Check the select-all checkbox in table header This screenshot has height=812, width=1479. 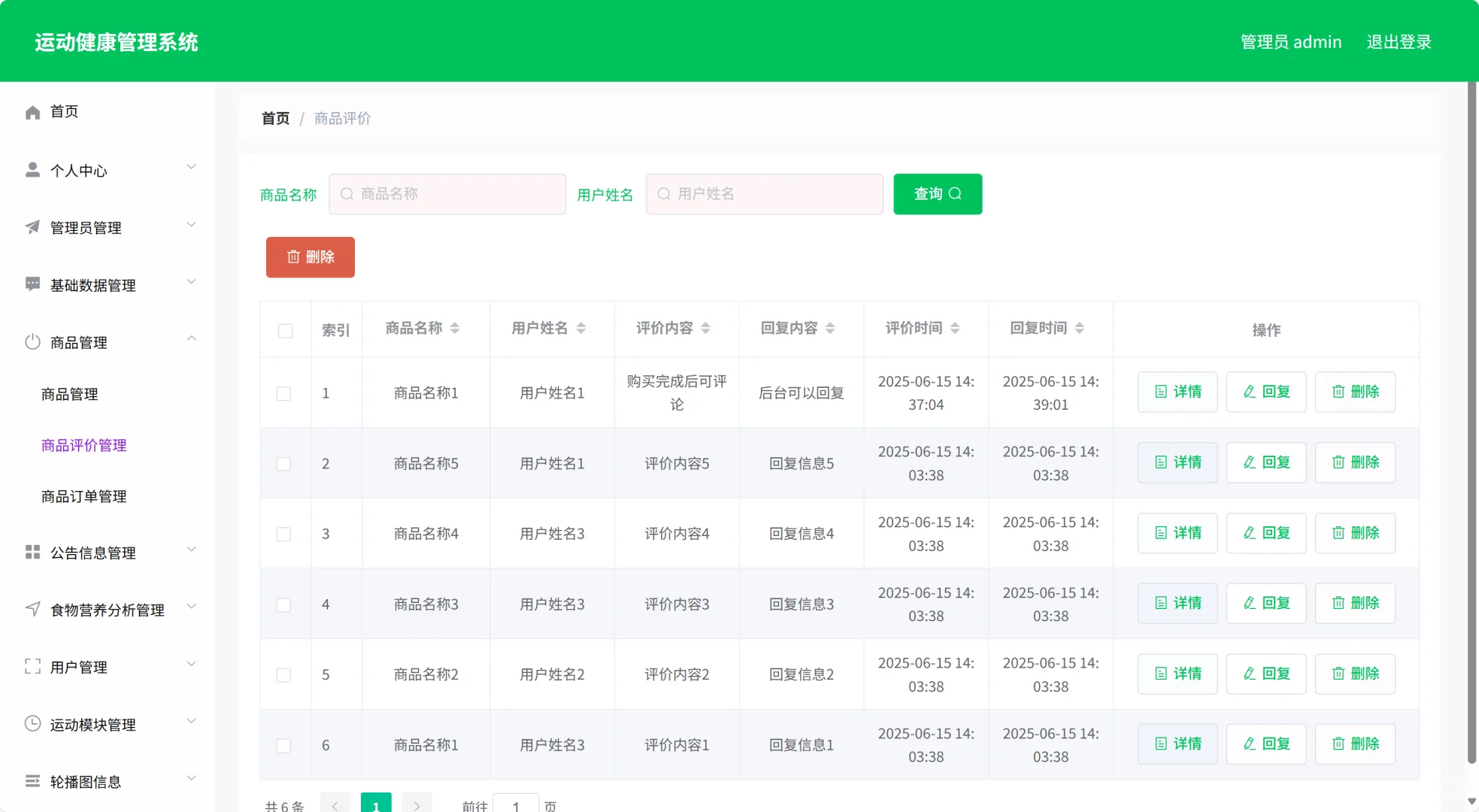[285, 330]
